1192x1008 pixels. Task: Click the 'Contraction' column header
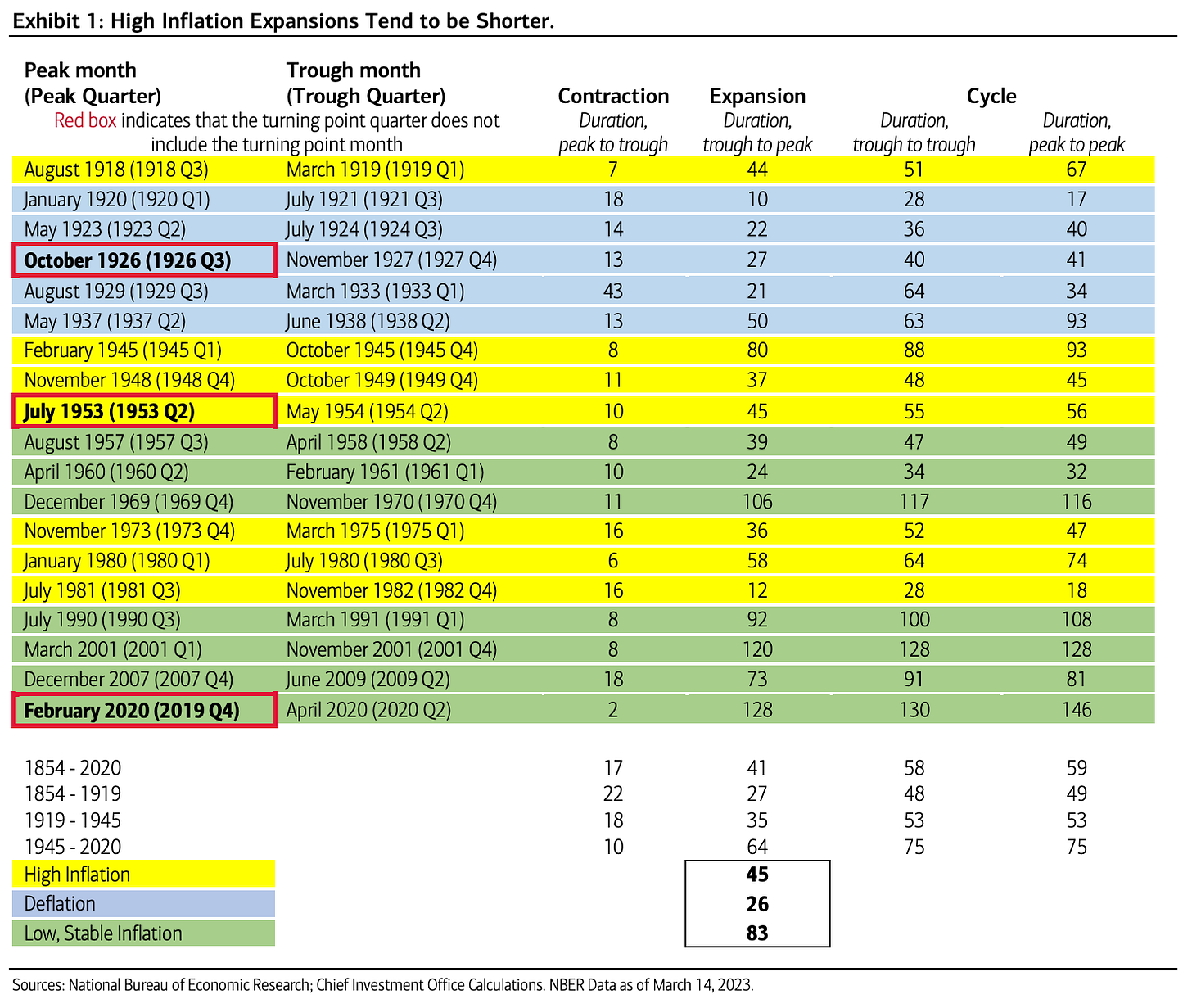point(613,96)
